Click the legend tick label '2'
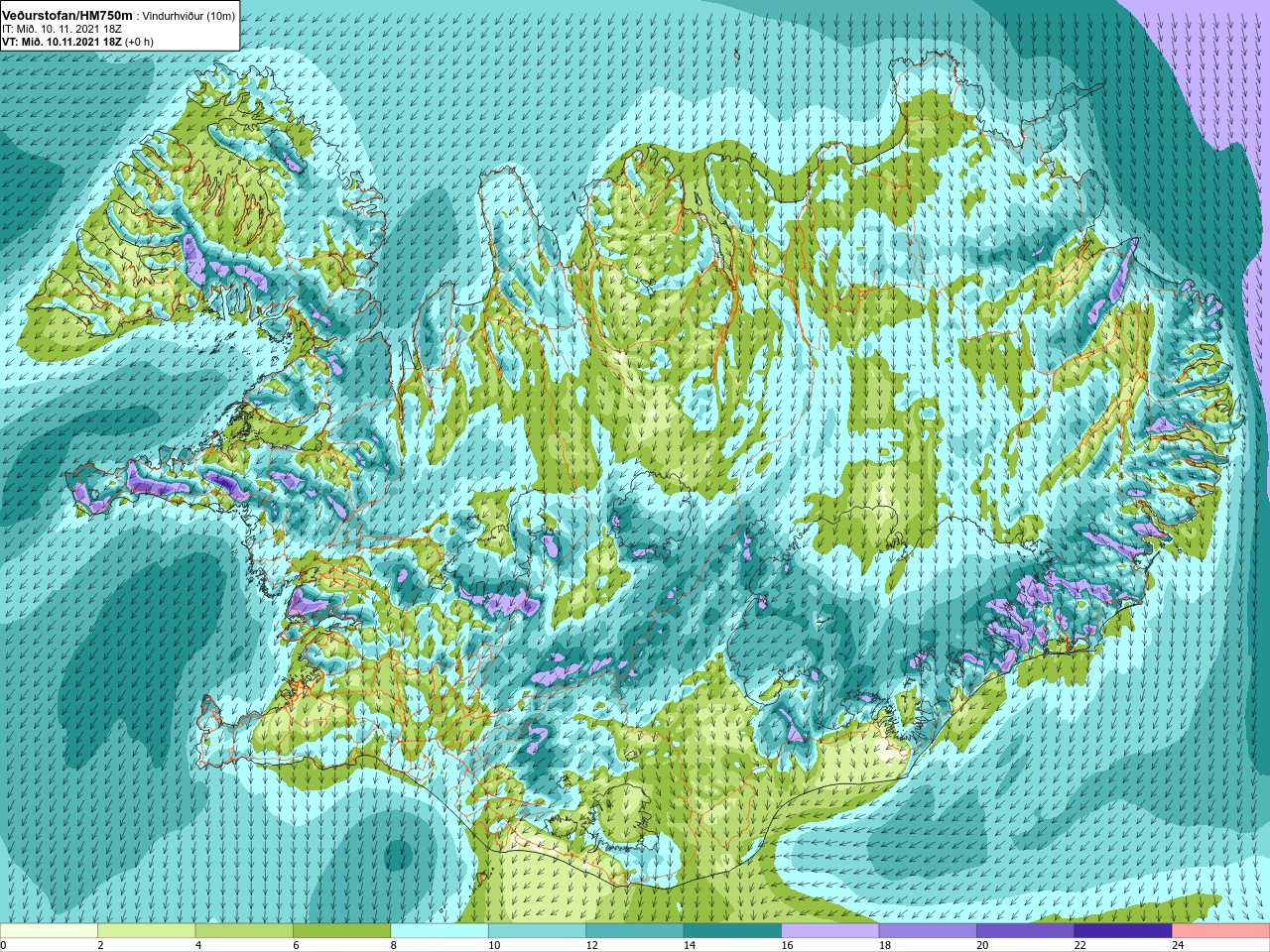1270x952 pixels. coord(100,945)
